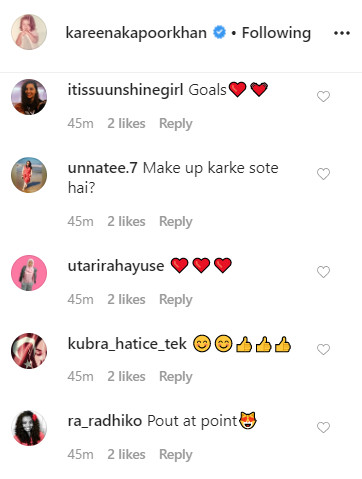Open kubra_hatice_tek's avatar thumbnail
Screen dimensions: 362x479
click(29, 351)
